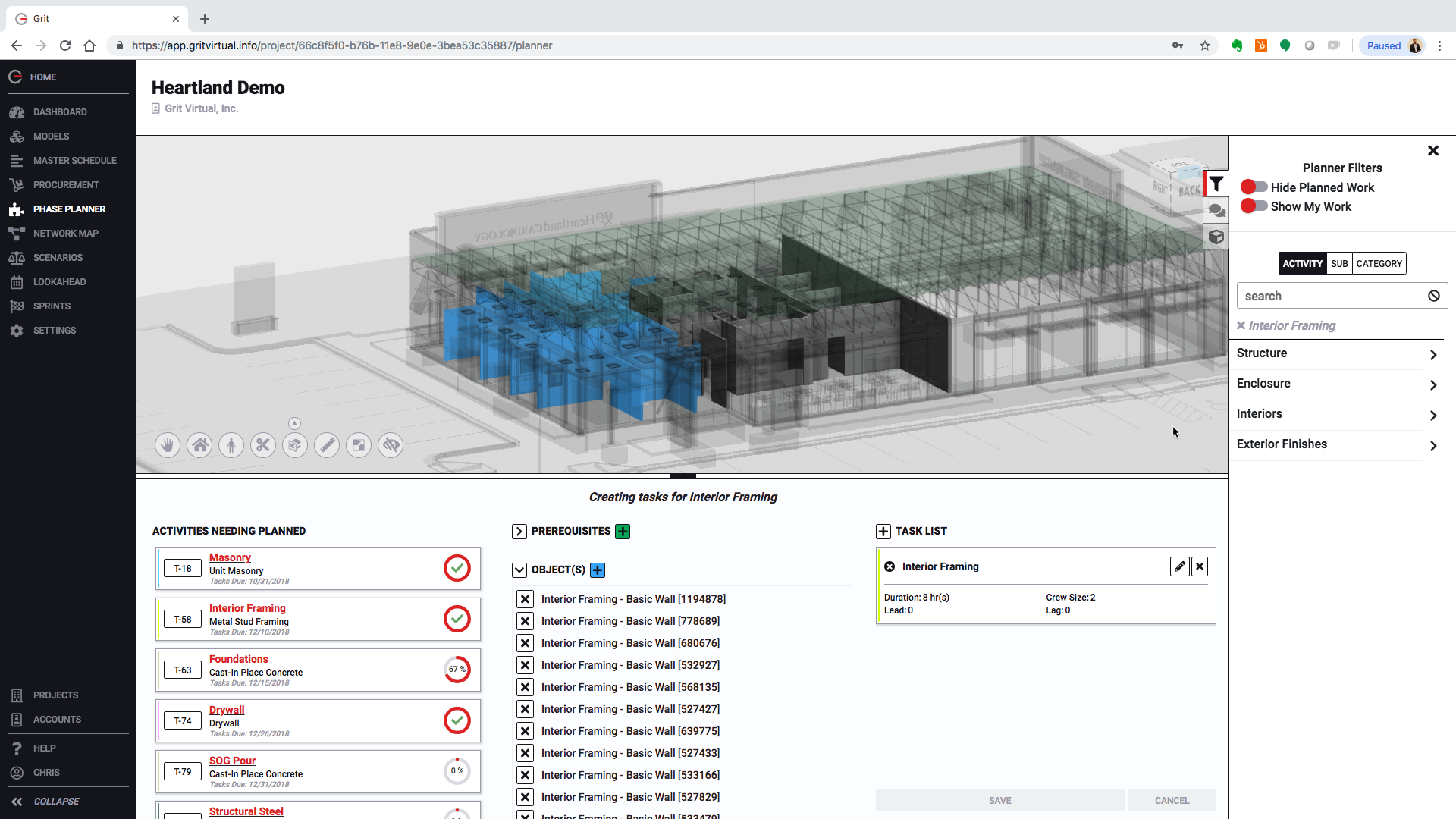Image resolution: width=1456 pixels, height=819 pixels.
Task: Open the comments chat panel icon
Action: tap(1216, 211)
